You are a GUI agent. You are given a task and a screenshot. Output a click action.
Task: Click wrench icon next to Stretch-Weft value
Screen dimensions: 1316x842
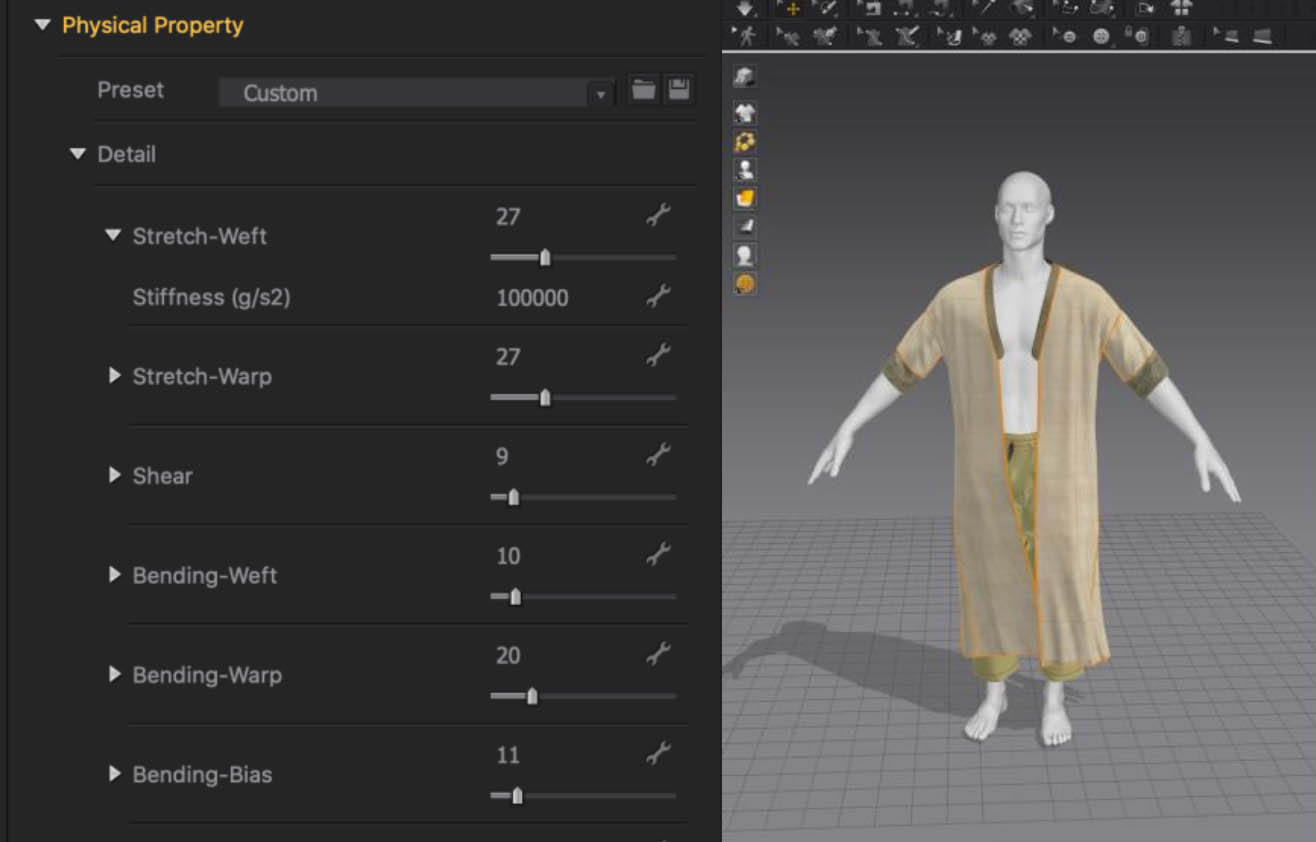point(657,215)
